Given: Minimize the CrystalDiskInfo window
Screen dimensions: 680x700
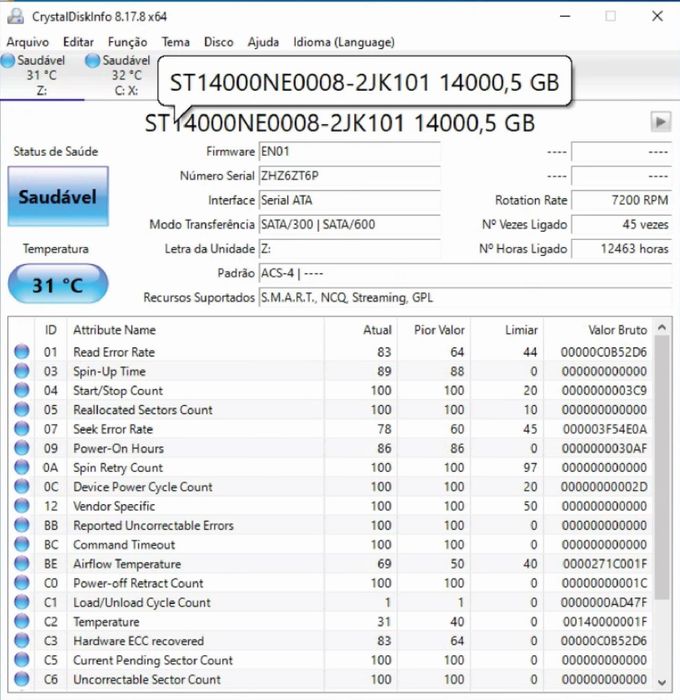Looking at the screenshot, I should (565, 16).
